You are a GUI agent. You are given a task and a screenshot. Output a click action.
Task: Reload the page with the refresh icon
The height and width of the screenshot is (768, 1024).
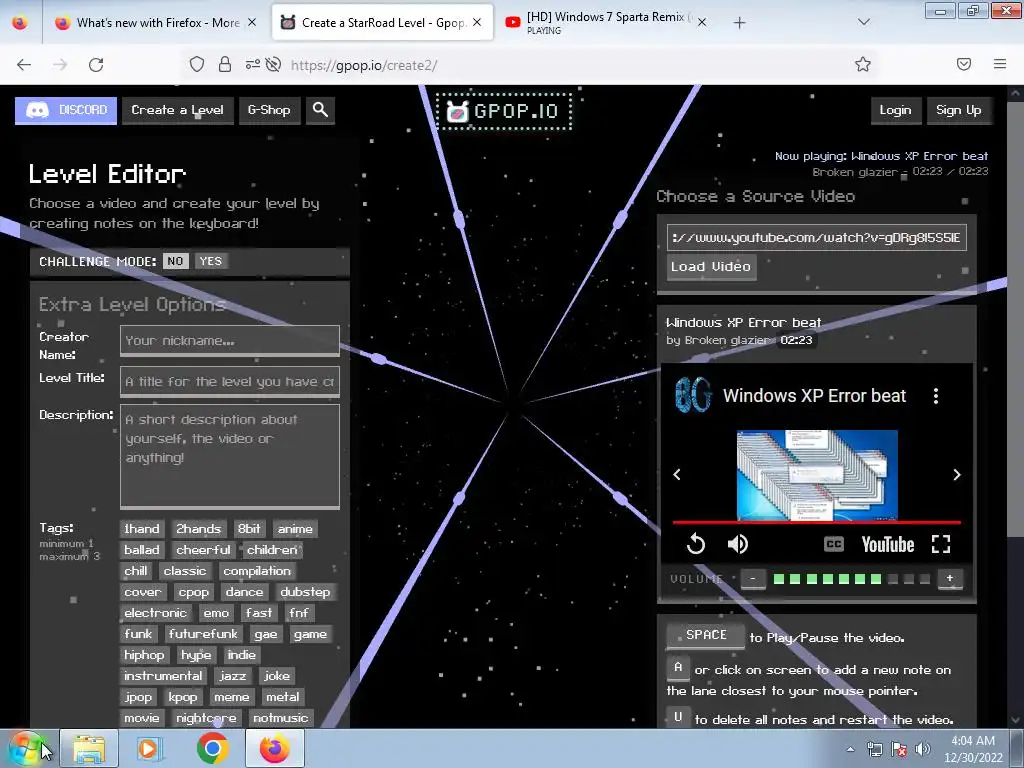[96, 64]
